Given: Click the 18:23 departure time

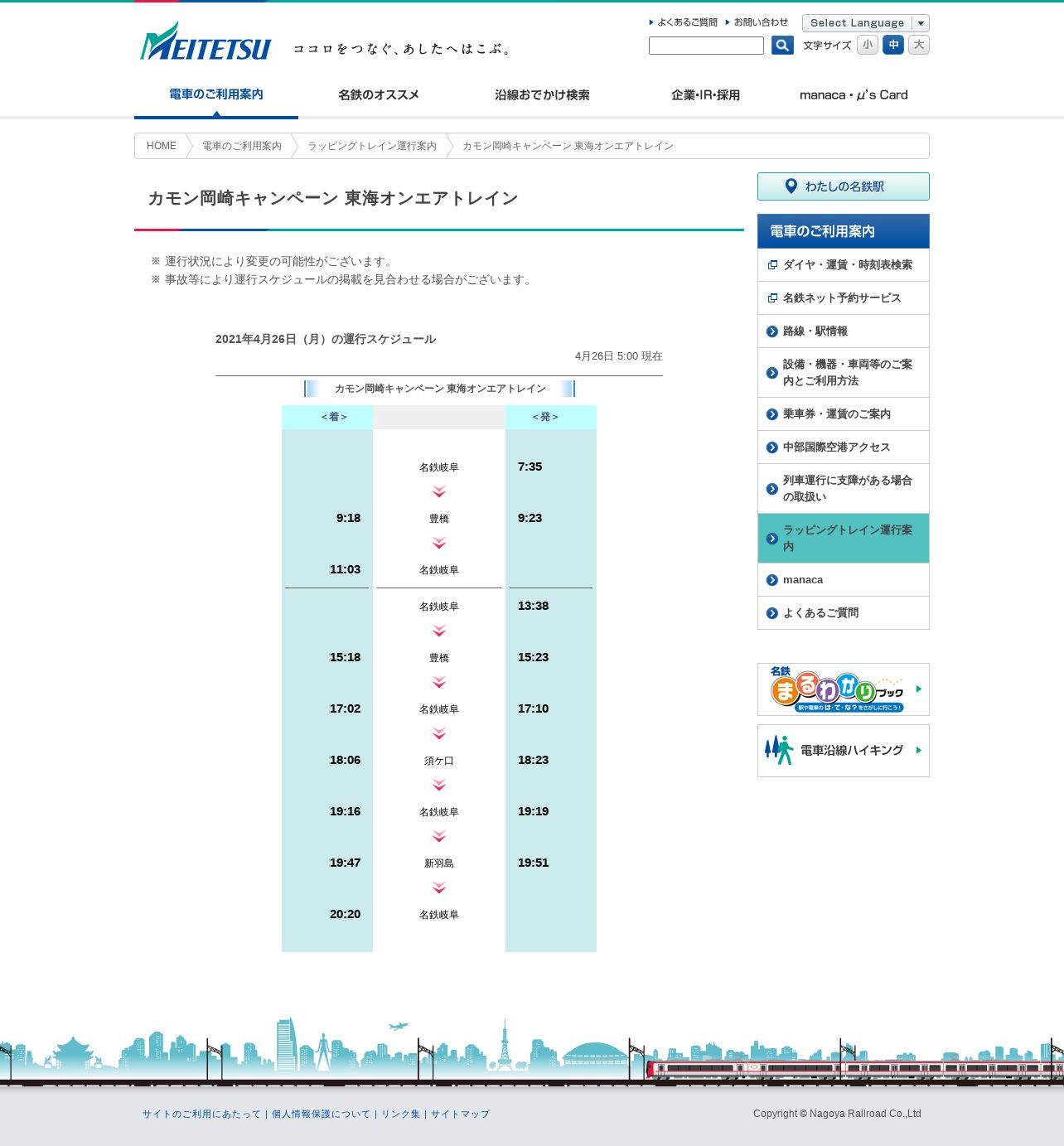Looking at the screenshot, I should point(534,760).
